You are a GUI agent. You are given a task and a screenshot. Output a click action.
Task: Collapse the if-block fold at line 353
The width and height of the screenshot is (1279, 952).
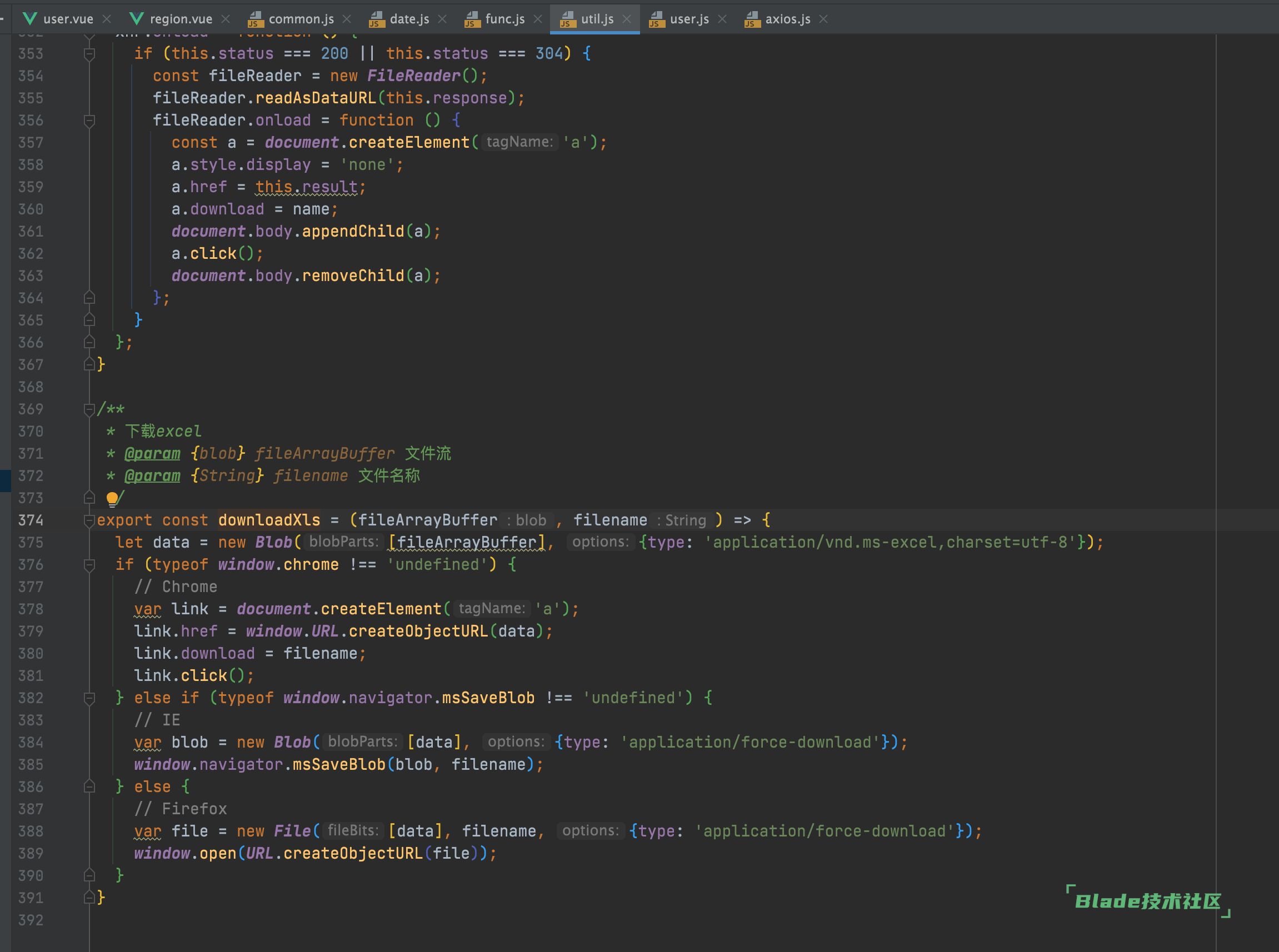[x=89, y=54]
